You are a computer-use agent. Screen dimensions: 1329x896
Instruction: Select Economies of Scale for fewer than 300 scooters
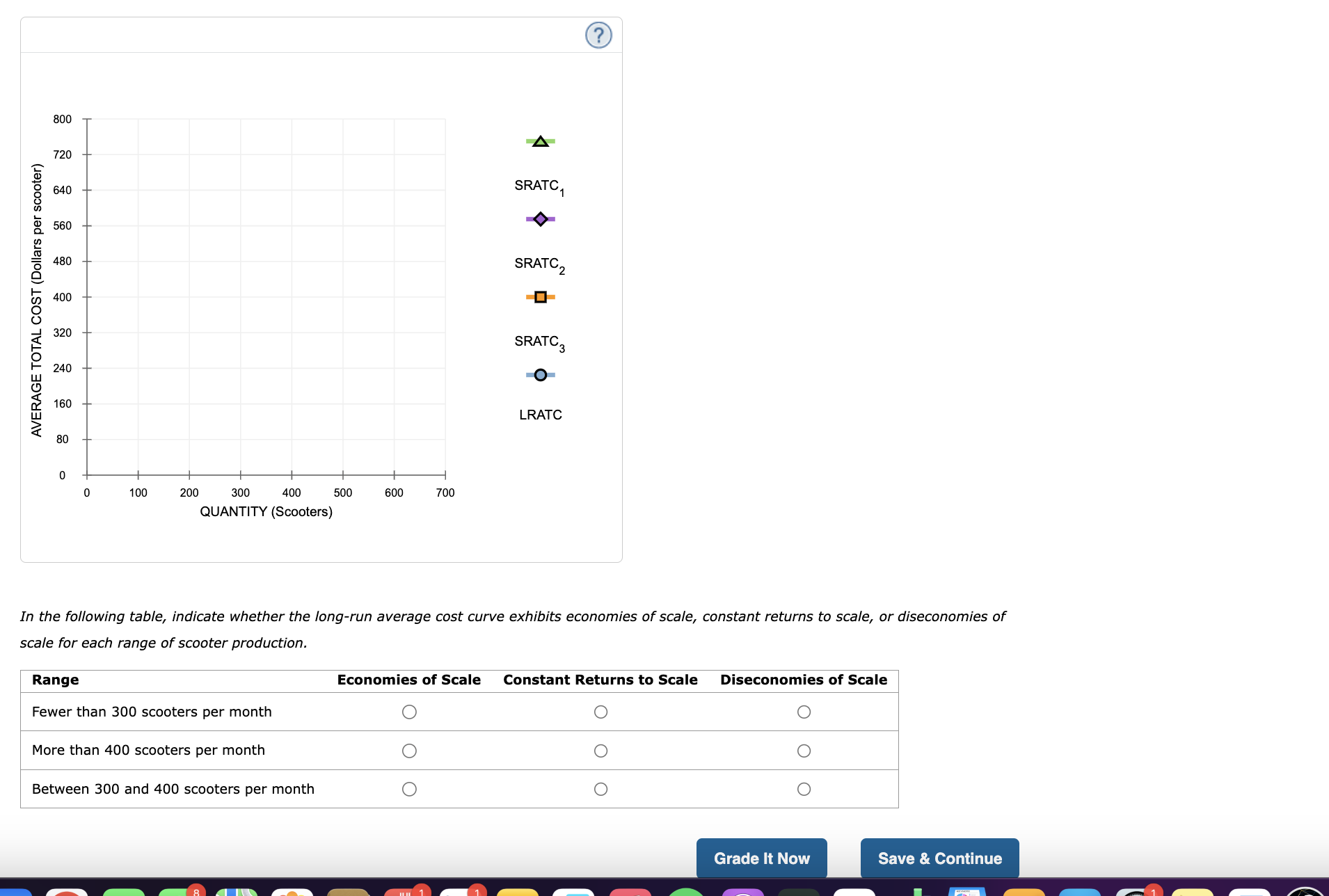[x=411, y=712]
